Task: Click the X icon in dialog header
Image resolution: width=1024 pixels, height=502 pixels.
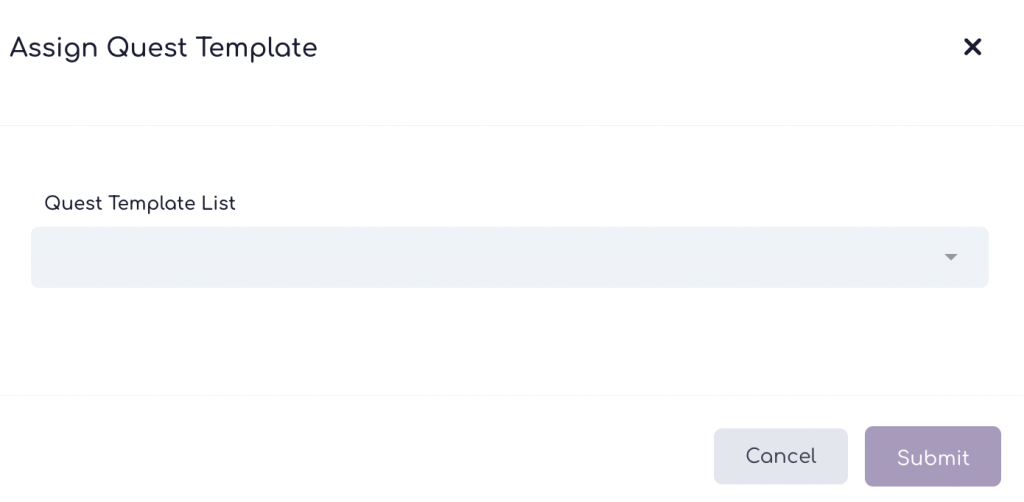Action: [x=972, y=47]
